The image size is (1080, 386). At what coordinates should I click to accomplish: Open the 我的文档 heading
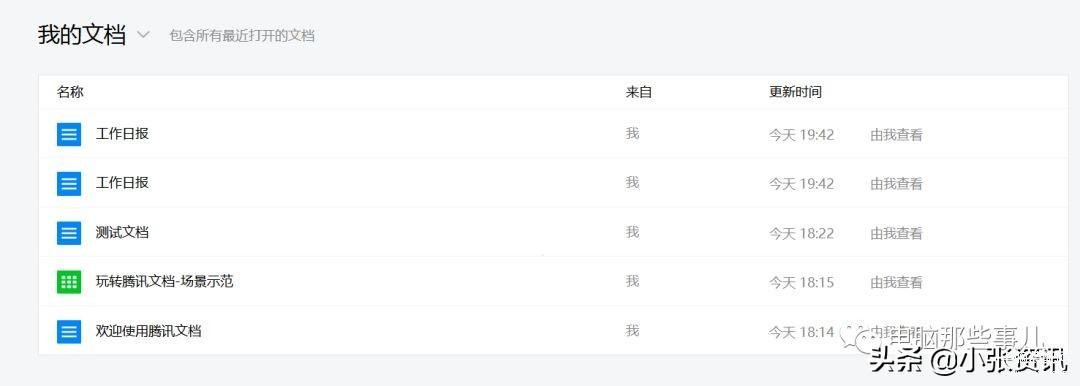coord(81,34)
